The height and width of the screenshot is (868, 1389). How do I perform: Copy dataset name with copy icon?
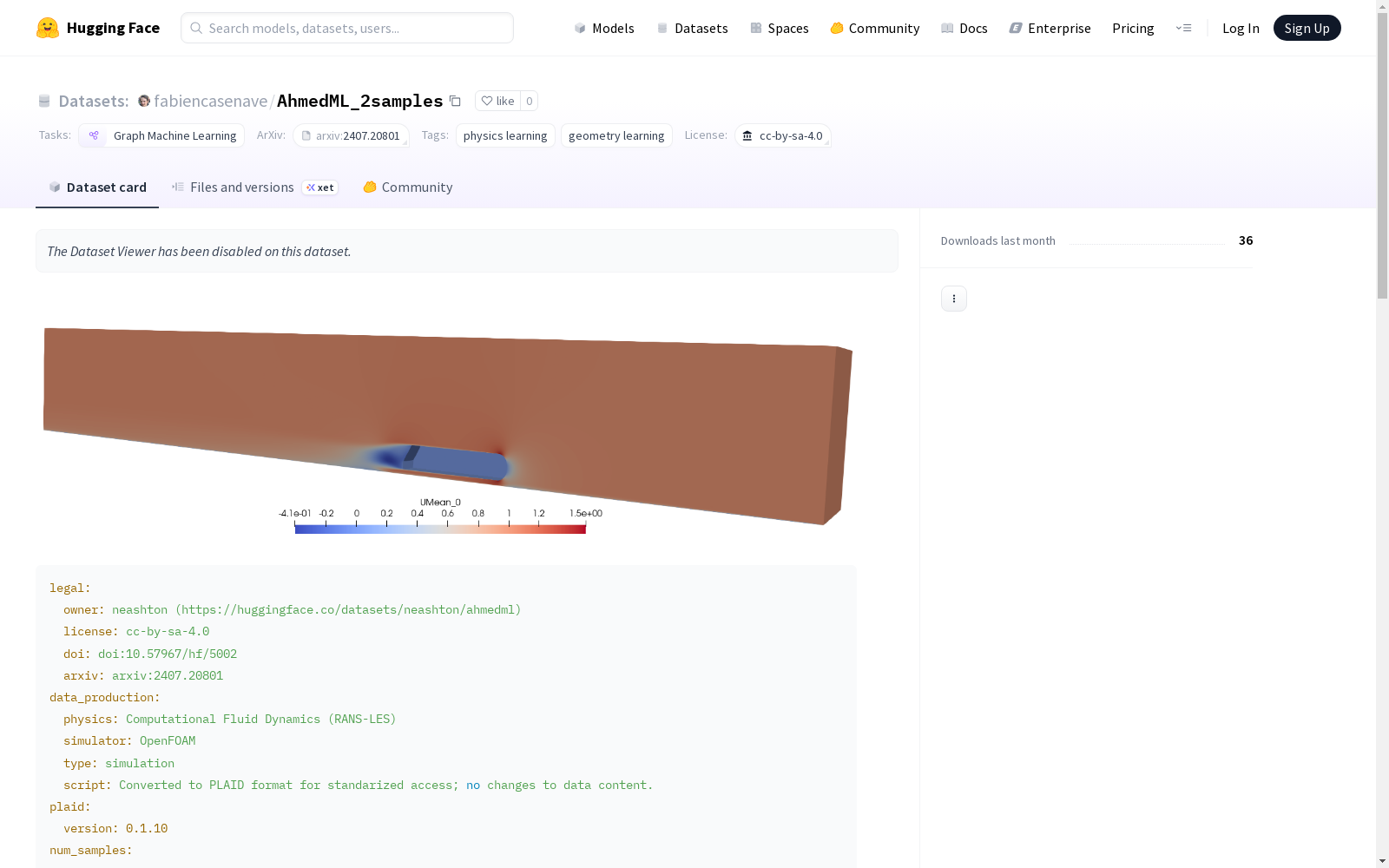coord(455,101)
